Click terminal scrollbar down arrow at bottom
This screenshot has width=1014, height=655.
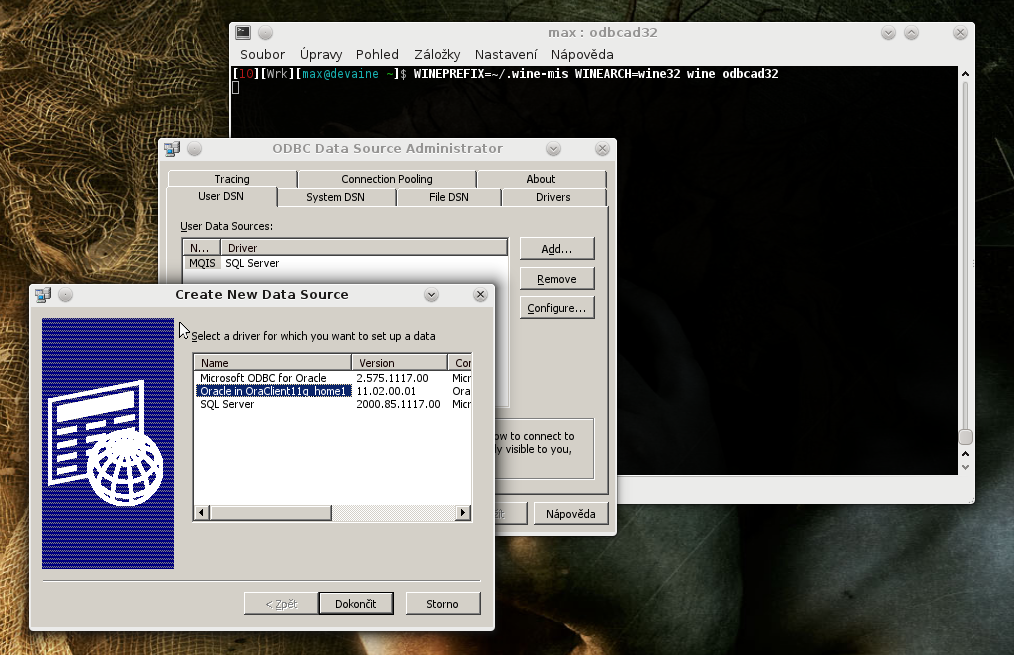[x=965, y=467]
